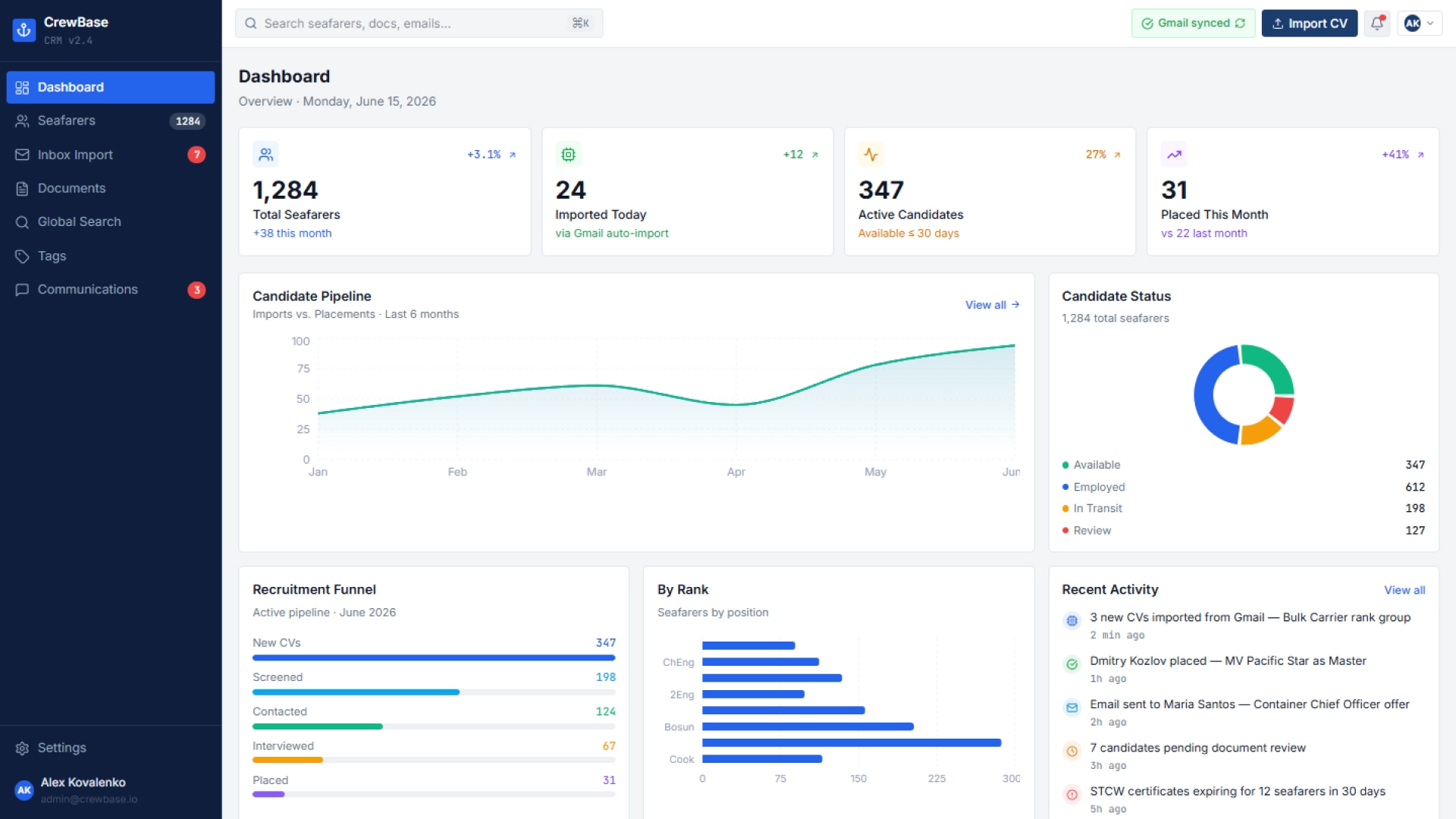Click the Gmail synced status button

click(x=1193, y=24)
